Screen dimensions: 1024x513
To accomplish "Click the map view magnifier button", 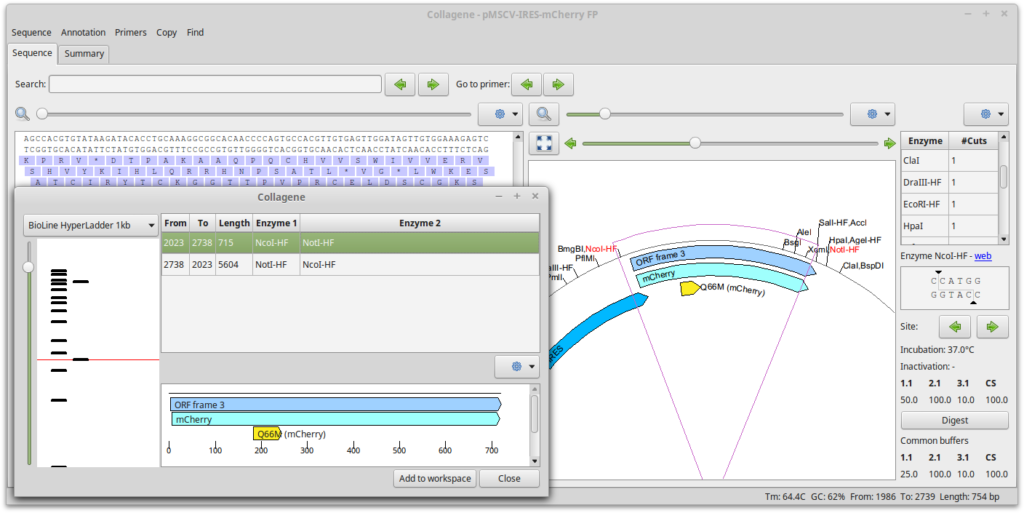I will pos(543,114).
